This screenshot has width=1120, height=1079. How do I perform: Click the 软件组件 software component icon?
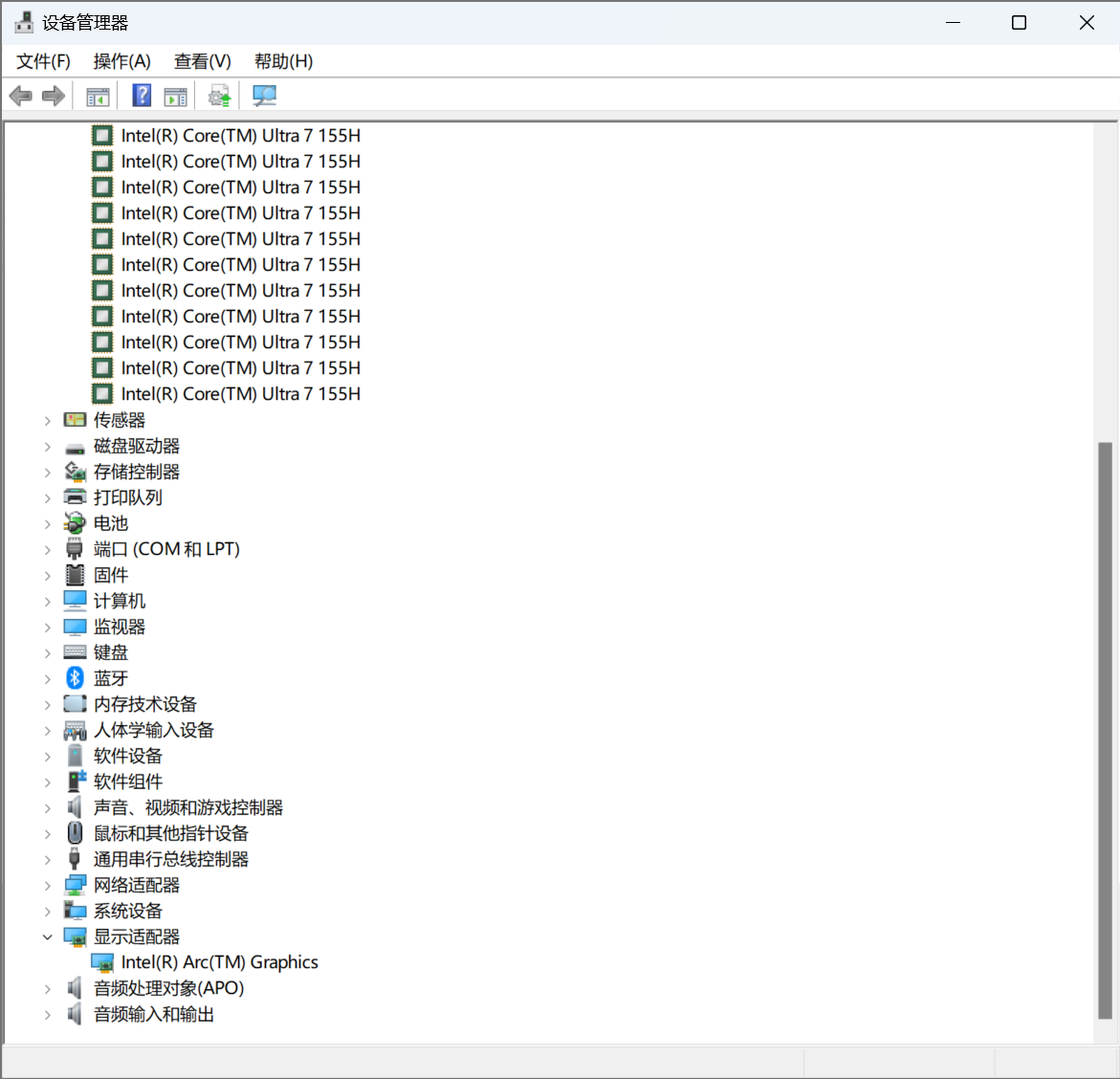point(77,781)
